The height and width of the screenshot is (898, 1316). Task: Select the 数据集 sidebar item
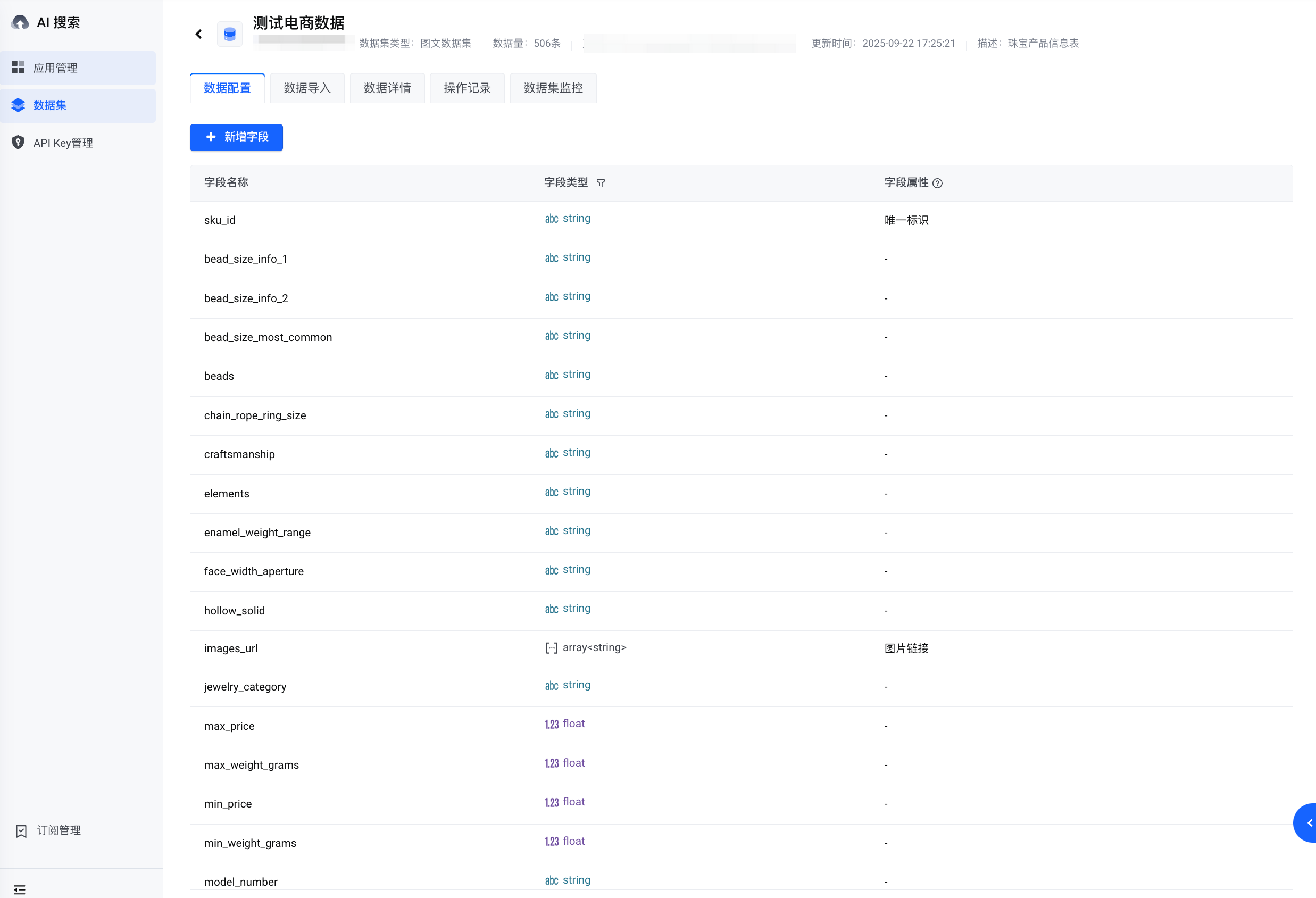tap(50, 105)
